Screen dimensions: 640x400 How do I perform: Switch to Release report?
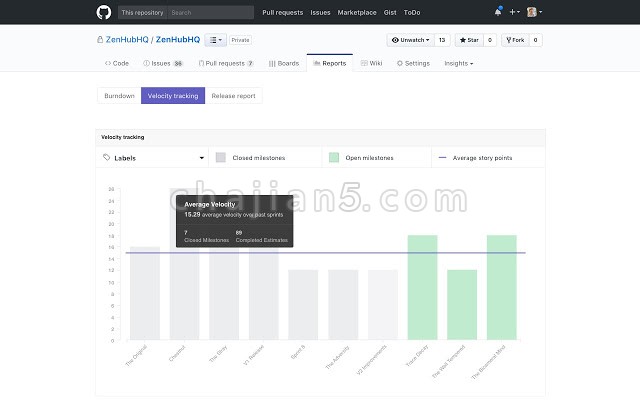click(233, 96)
